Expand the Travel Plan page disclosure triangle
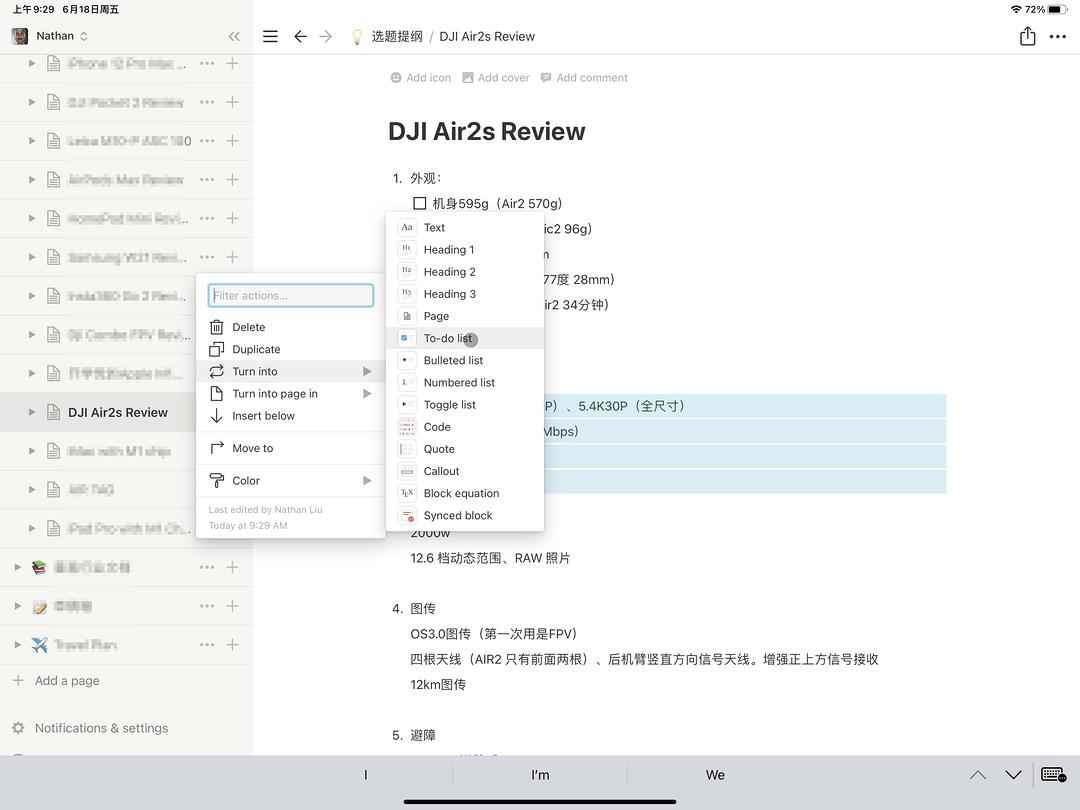This screenshot has height=810, width=1080. click(x=17, y=645)
